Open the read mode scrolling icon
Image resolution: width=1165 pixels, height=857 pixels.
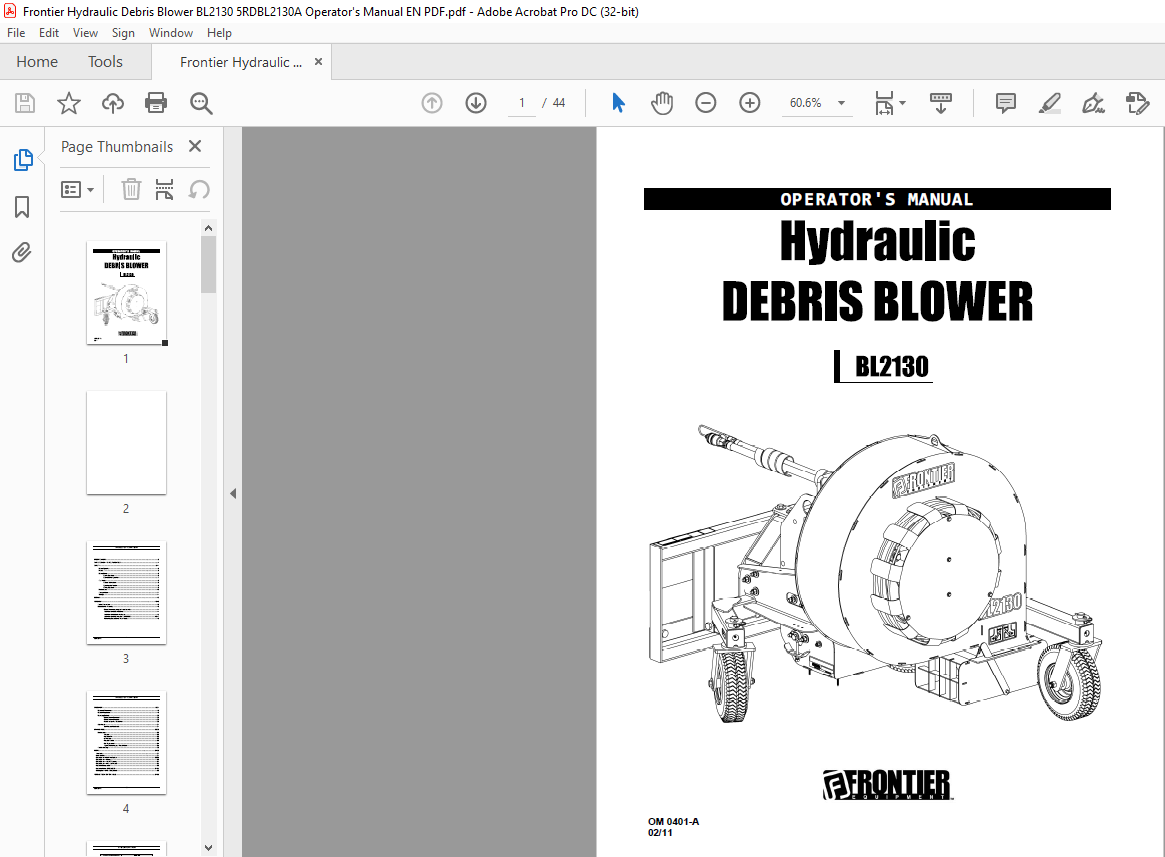coord(941,103)
